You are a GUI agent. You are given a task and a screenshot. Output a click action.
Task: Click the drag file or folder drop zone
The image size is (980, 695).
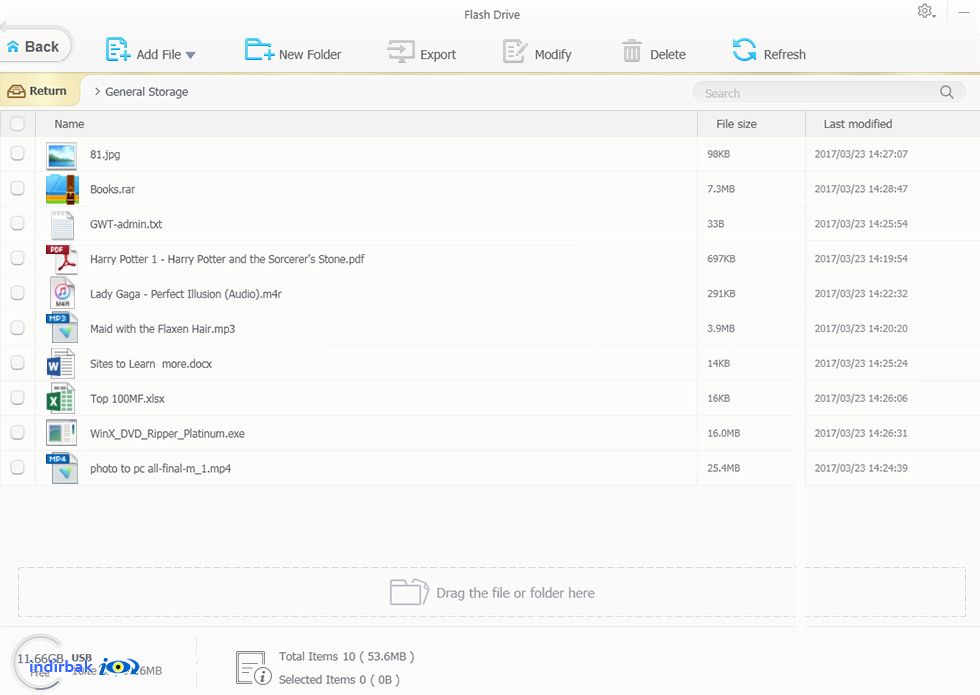pyautogui.click(x=492, y=592)
